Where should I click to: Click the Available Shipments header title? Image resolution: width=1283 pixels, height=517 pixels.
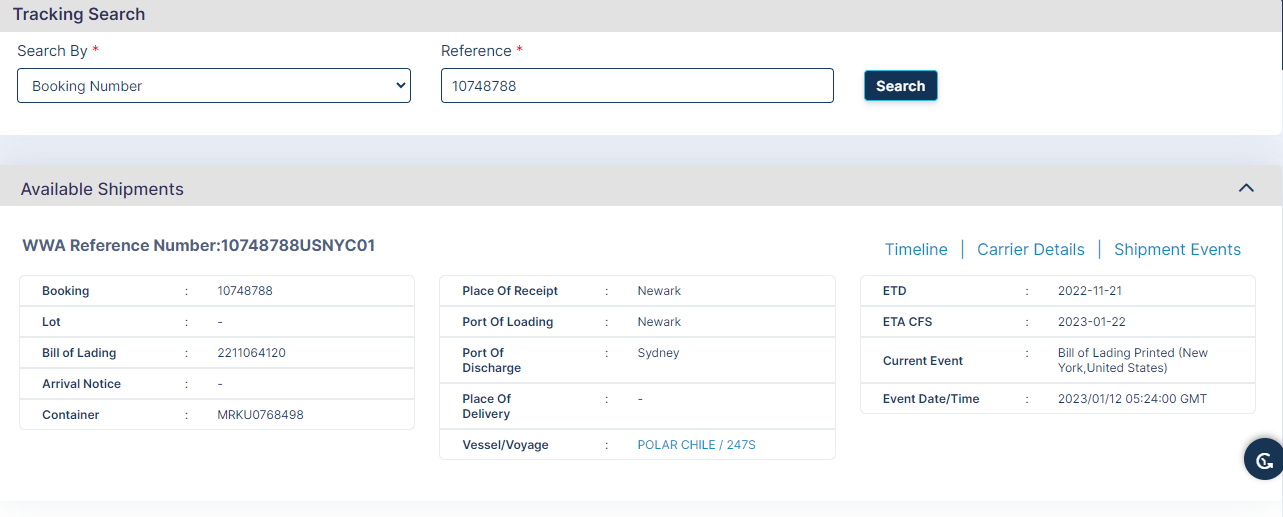(x=102, y=189)
